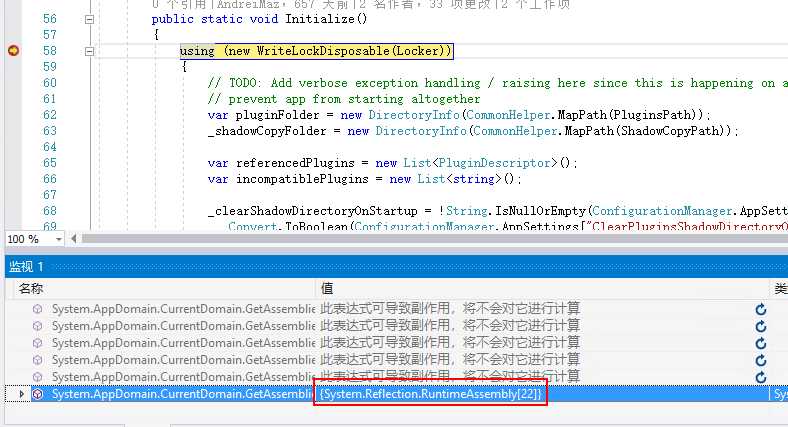
Task: Click the 值 column header
Action: 327,288
